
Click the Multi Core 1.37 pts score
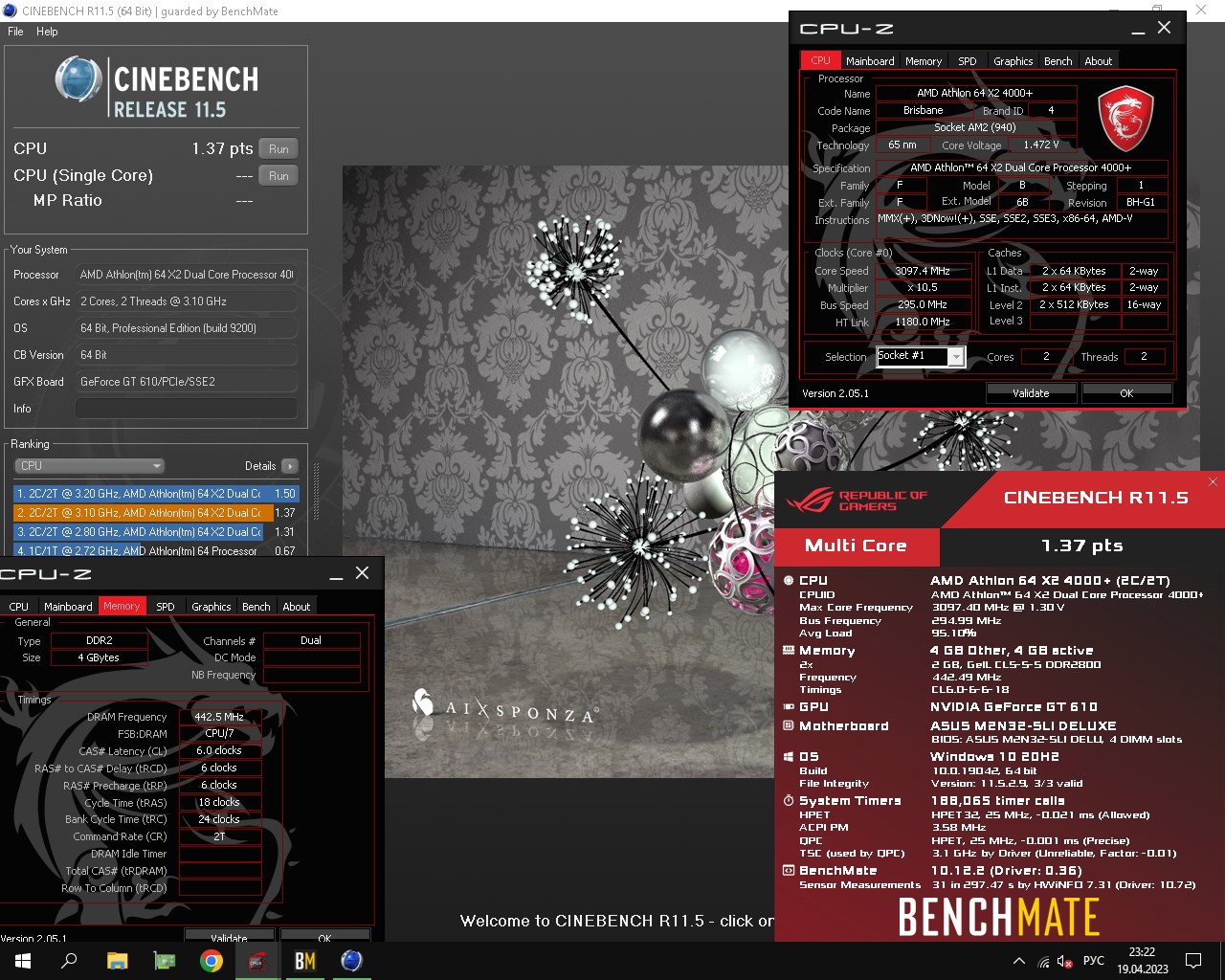1081,546
